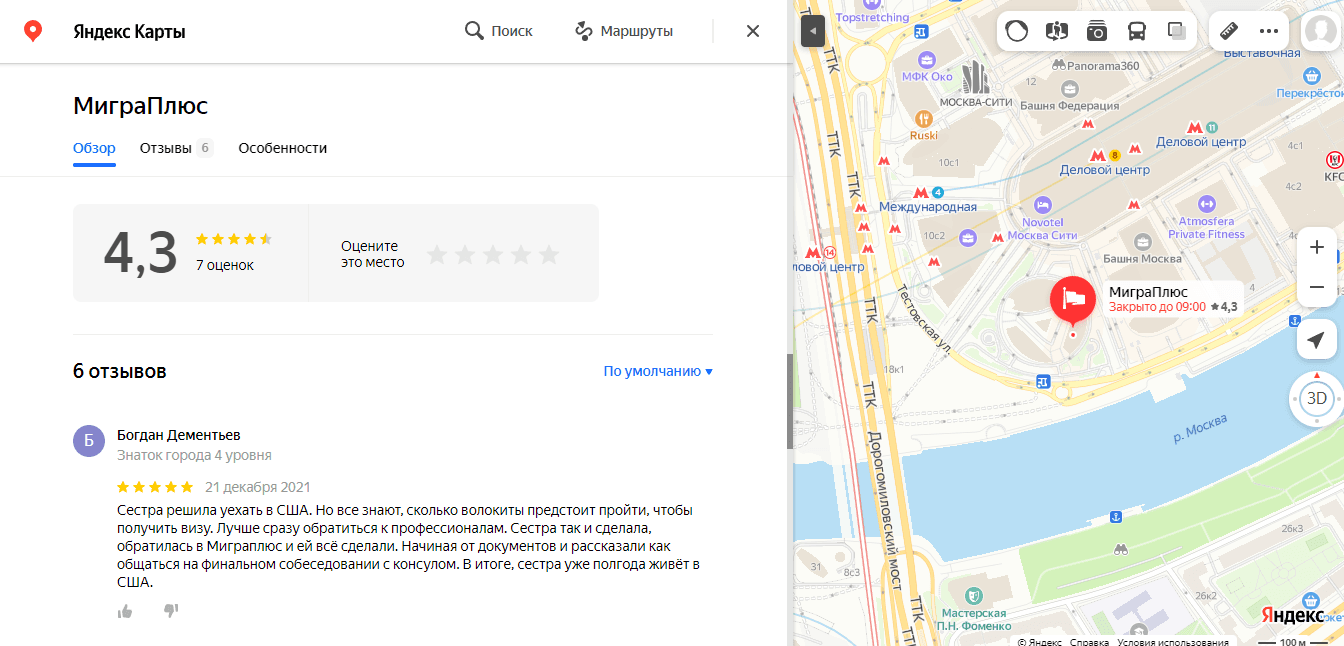Open Маршруты route planner

624,31
